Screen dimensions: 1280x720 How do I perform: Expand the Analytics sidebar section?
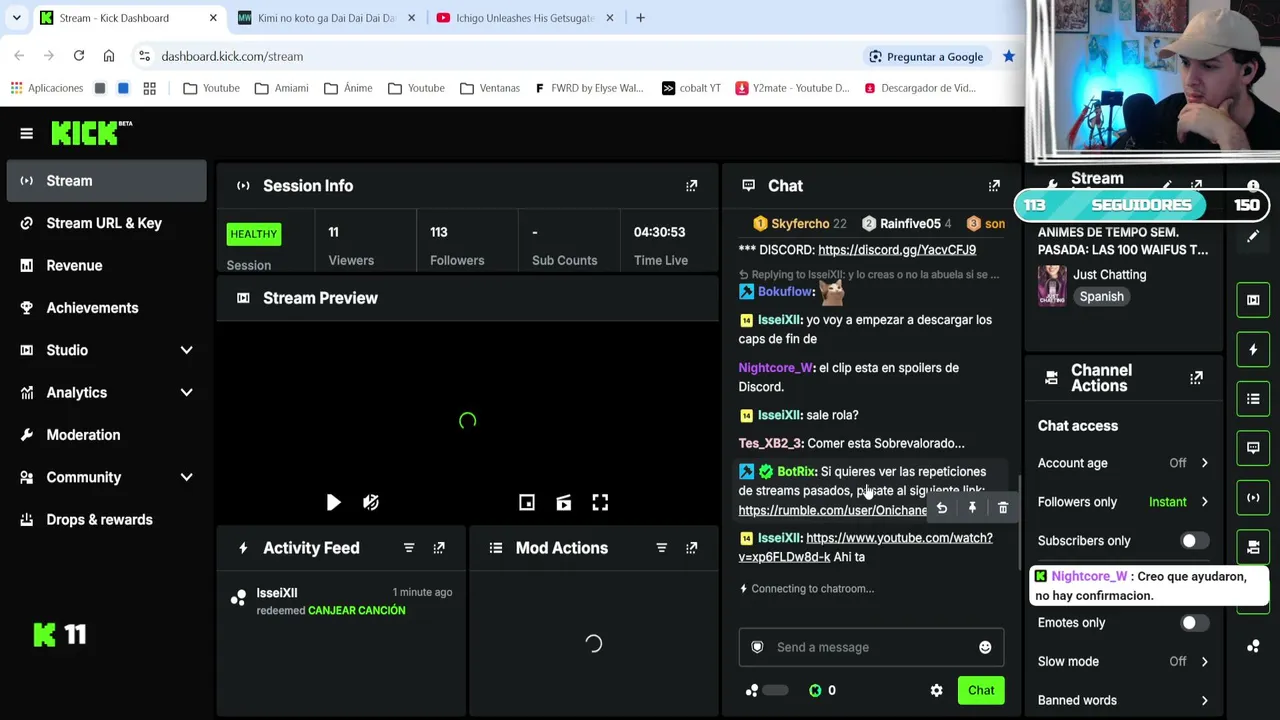[186, 393]
